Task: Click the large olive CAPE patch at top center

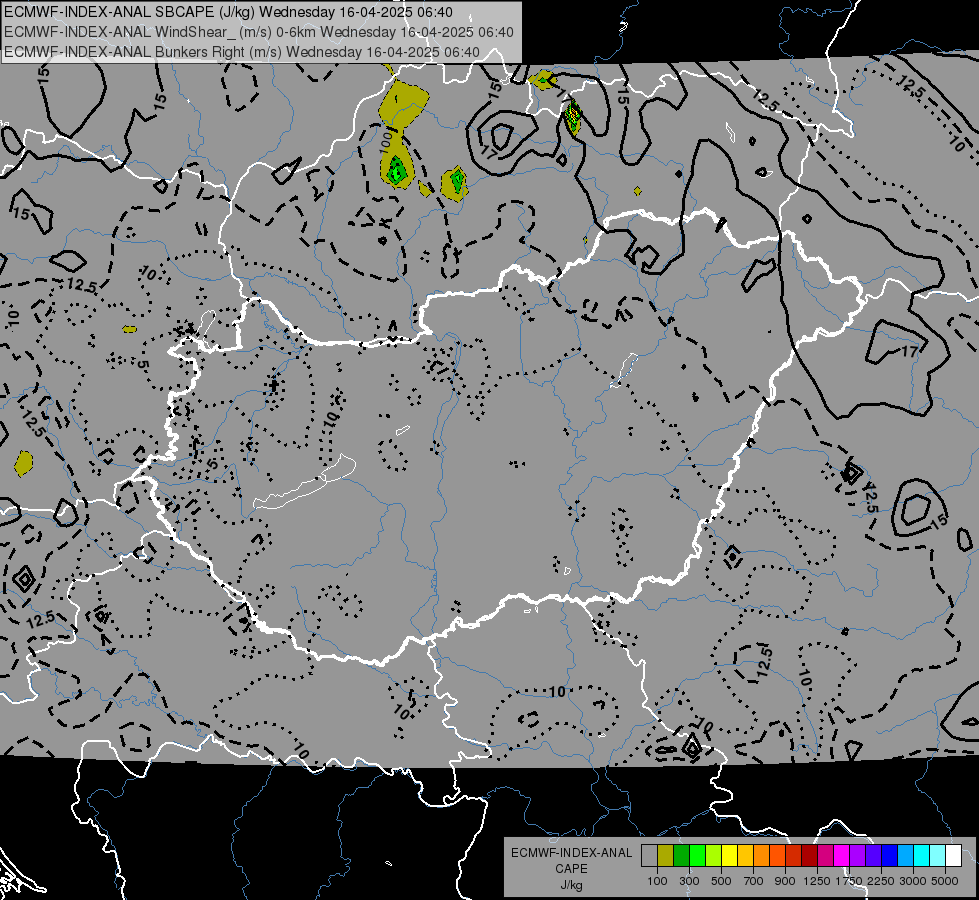Action: 403,103
